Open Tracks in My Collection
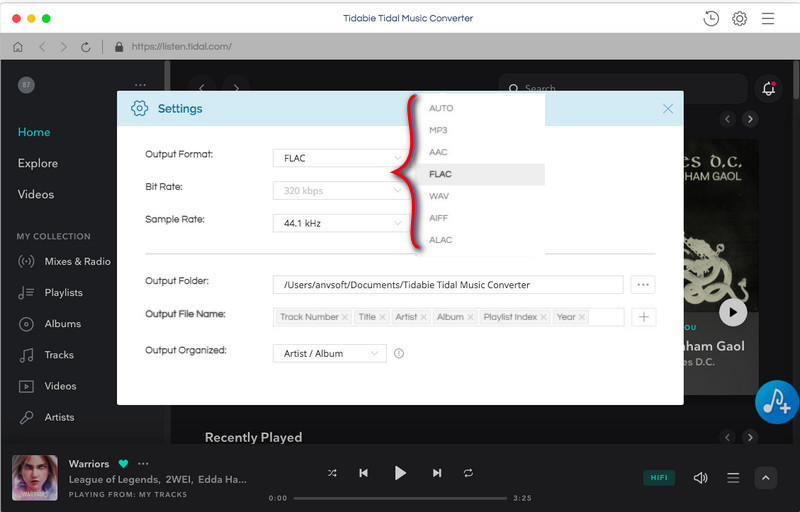This screenshot has height=512, width=800. [46, 355]
